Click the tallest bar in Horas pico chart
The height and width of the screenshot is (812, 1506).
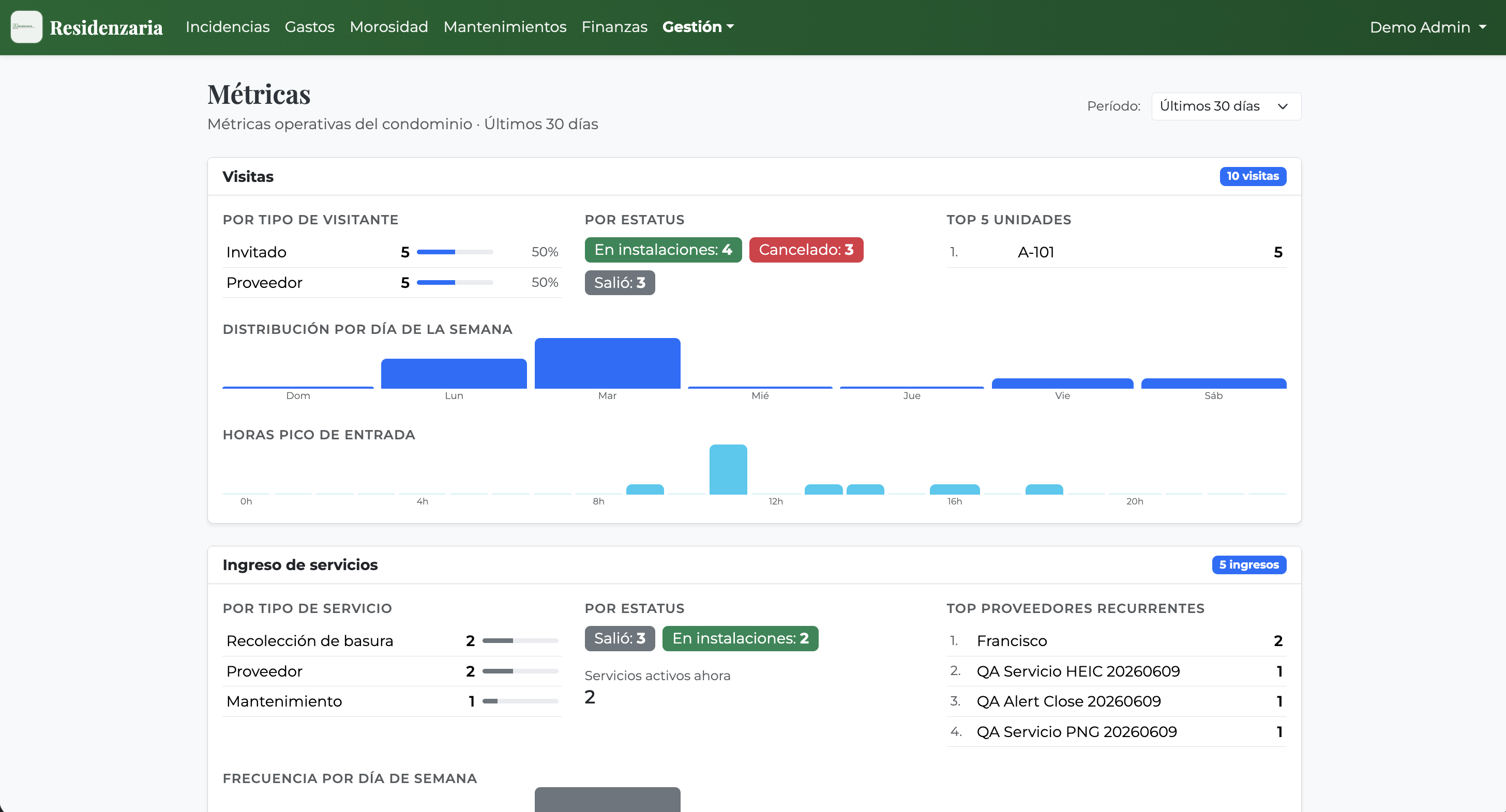pyautogui.click(x=728, y=470)
